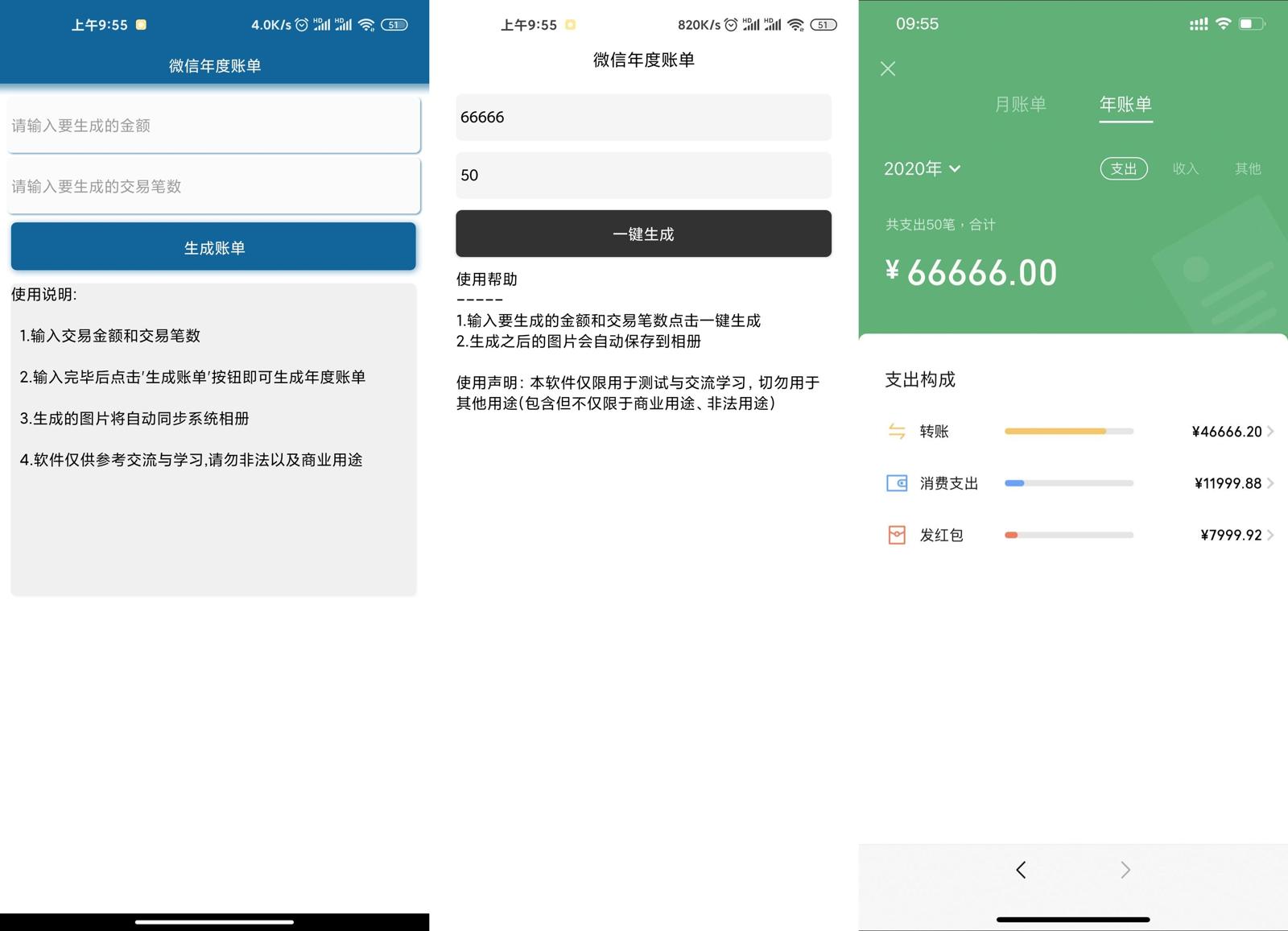
Task: Open the 2020年 year dropdown
Action: click(922, 168)
